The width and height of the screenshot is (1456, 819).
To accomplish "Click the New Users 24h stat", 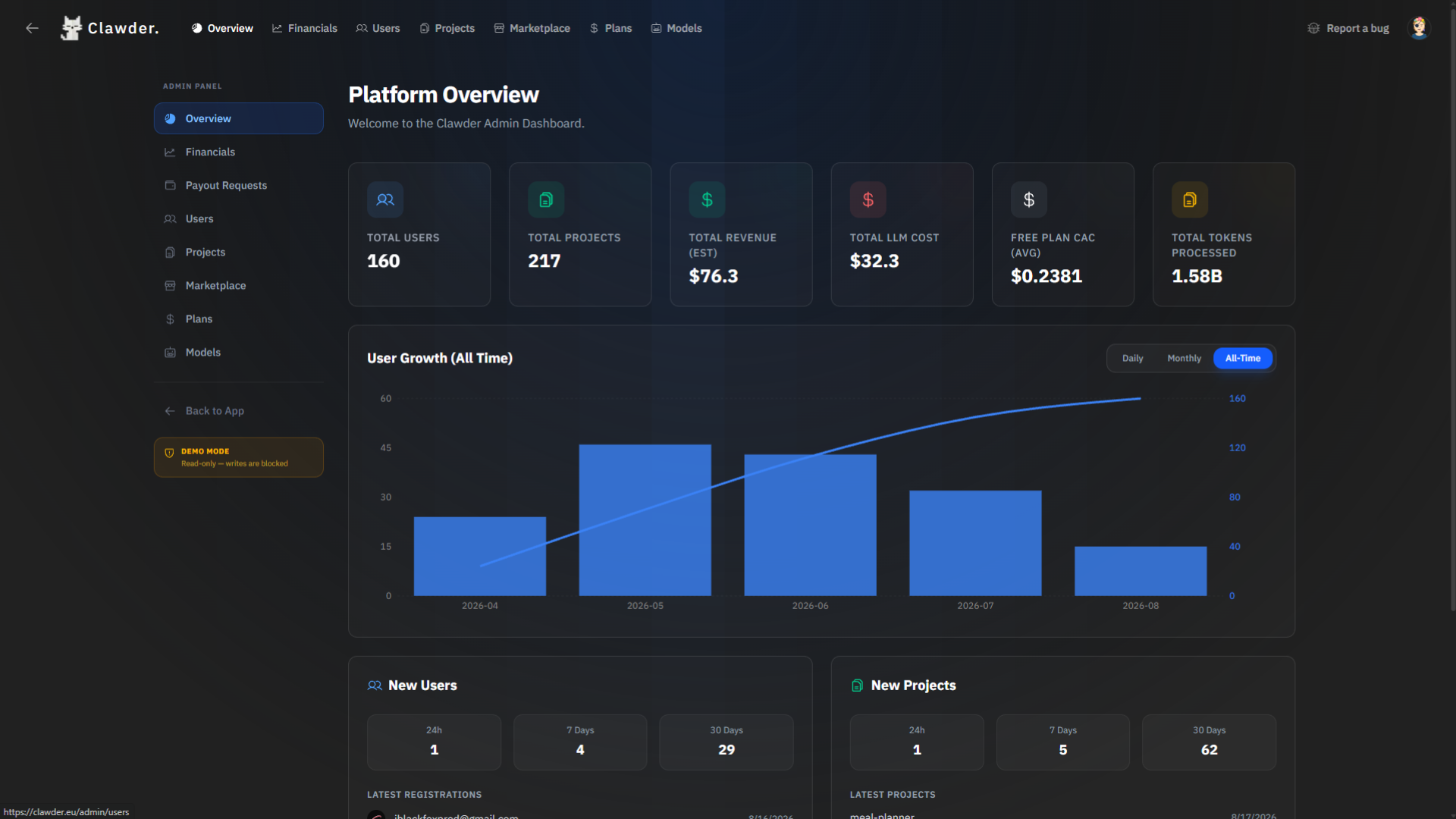I will click(434, 742).
